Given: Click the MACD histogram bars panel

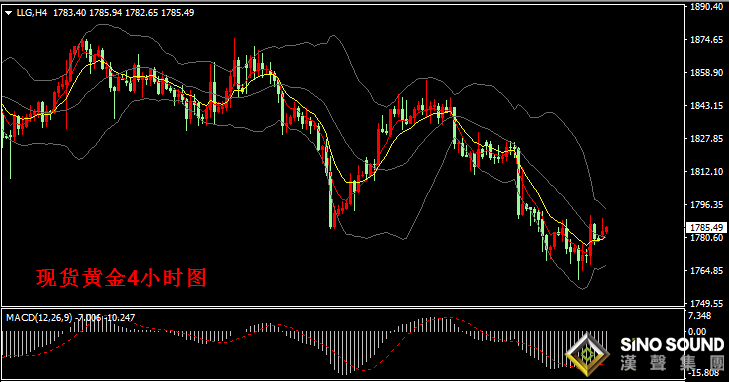Looking at the screenshot, I should (x=343, y=345).
